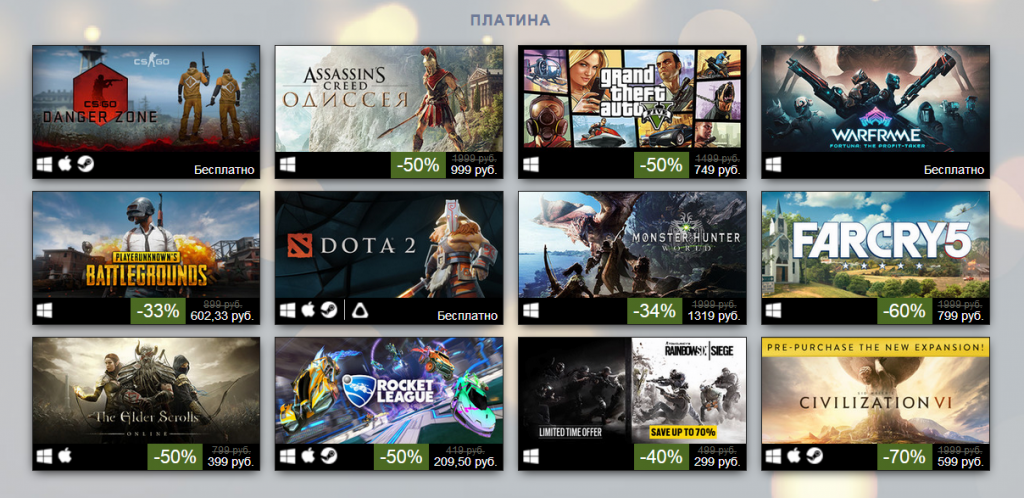1024x498 pixels.
Task: Click the Apple icon under CS:GO Danger Zone
Action: (65, 164)
